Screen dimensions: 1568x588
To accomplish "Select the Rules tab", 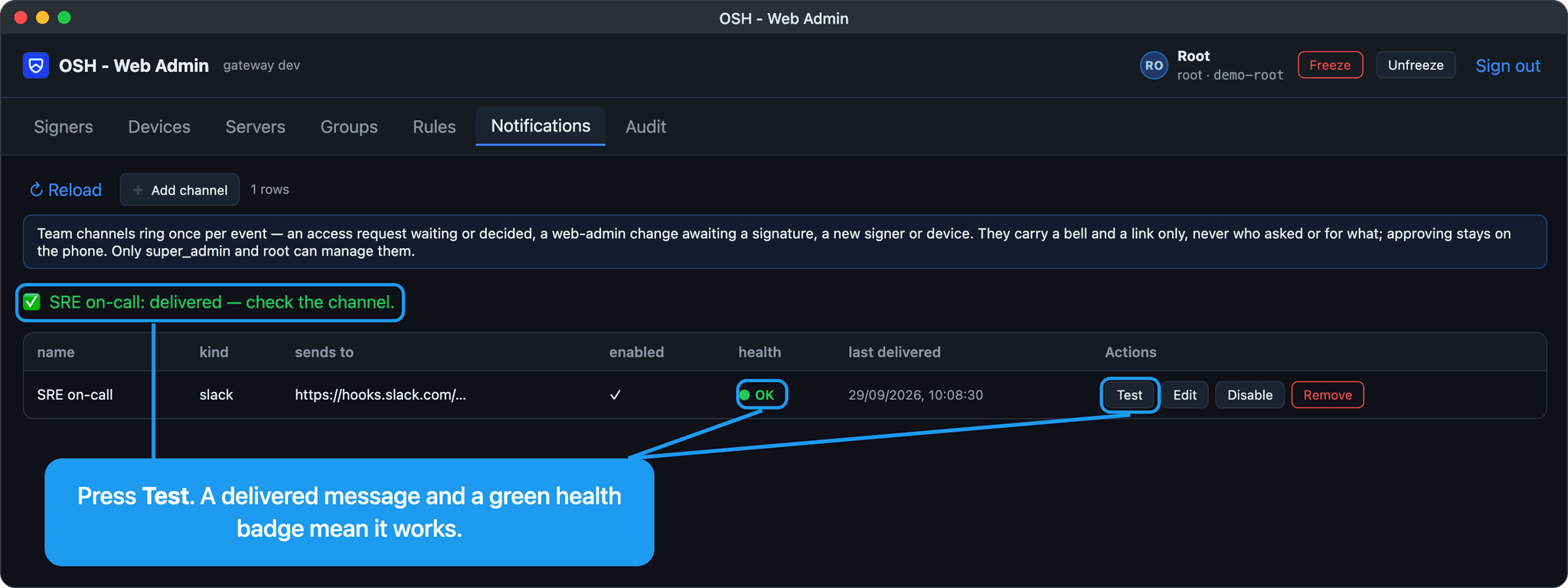I will (x=434, y=127).
